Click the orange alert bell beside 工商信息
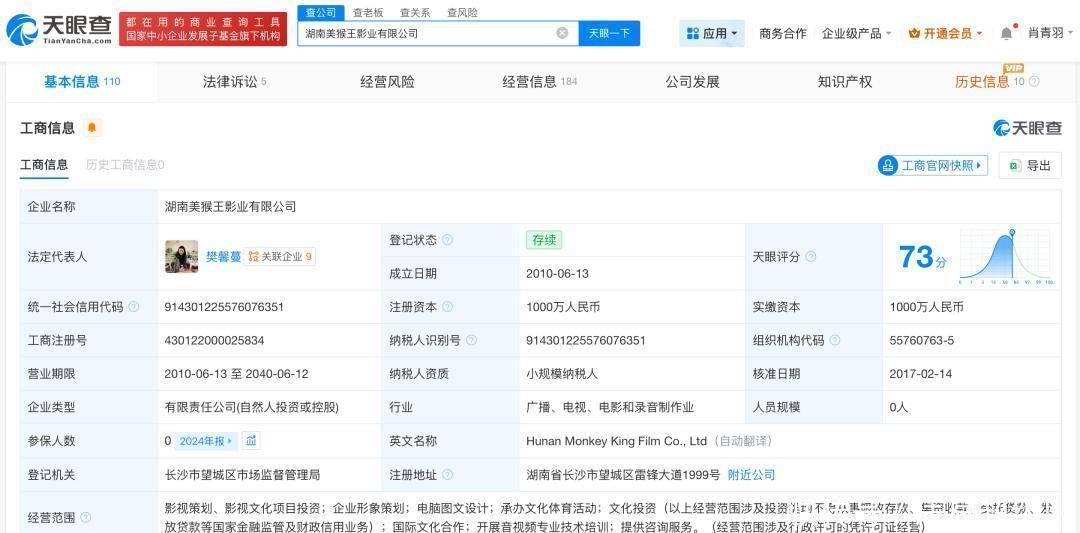The image size is (1080, 533). point(92,128)
